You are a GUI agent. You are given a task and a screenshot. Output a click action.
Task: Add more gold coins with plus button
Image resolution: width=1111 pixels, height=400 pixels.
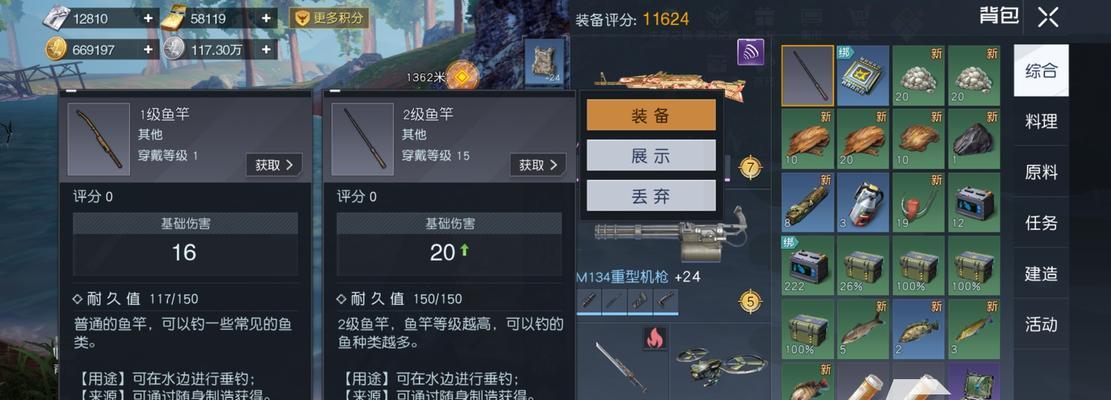(147, 49)
